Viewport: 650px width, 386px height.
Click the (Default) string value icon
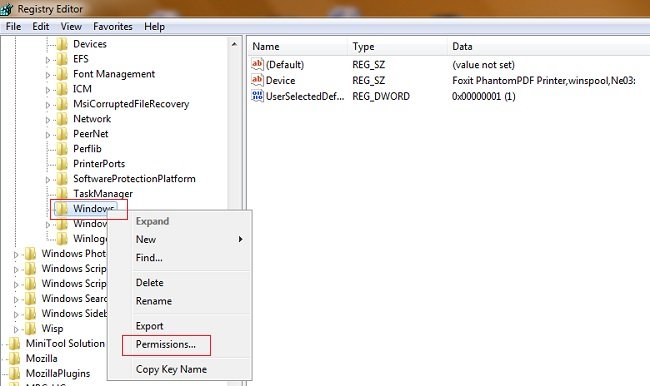pos(257,64)
